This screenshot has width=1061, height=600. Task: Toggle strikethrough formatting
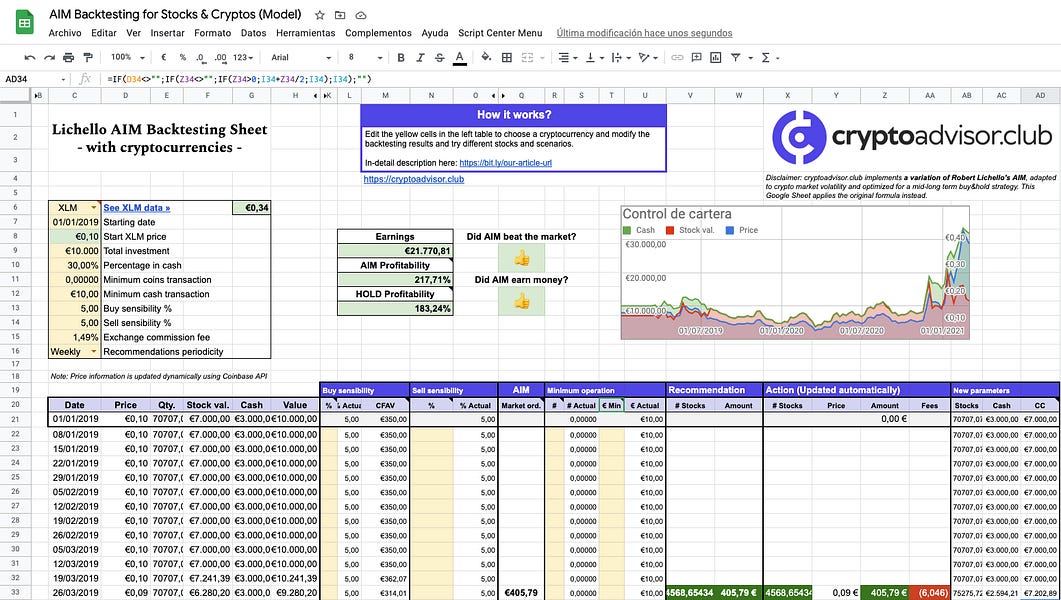click(x=438, y=57)
